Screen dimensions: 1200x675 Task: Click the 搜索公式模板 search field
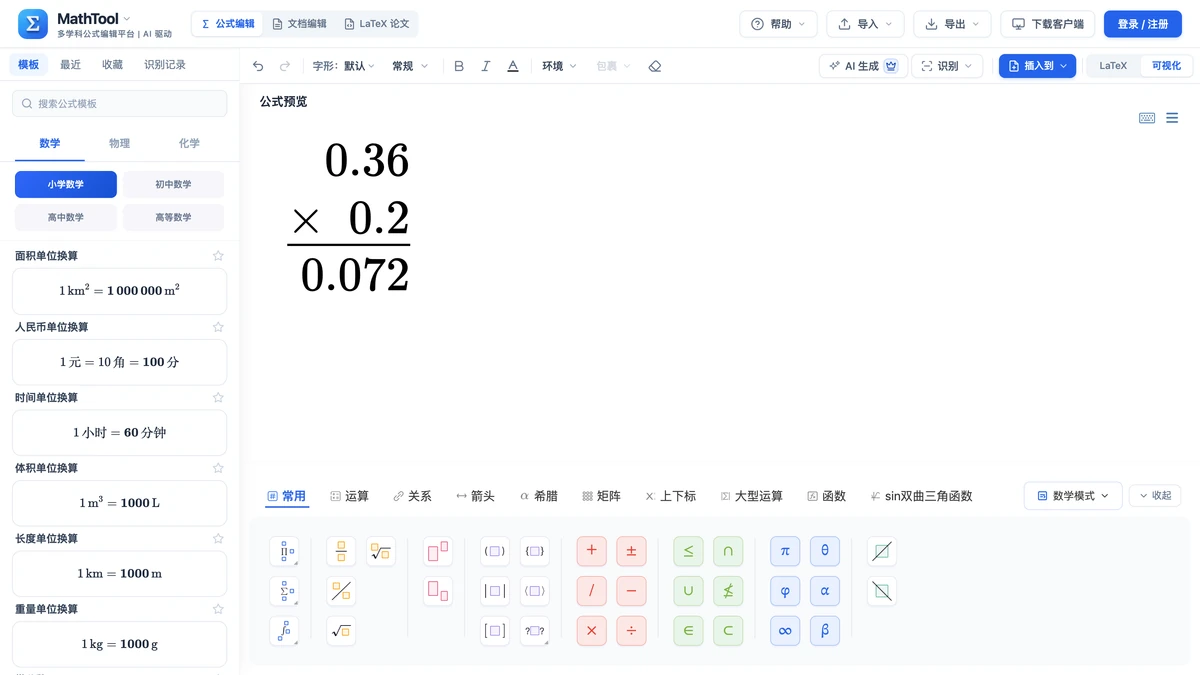coord(119,103)
